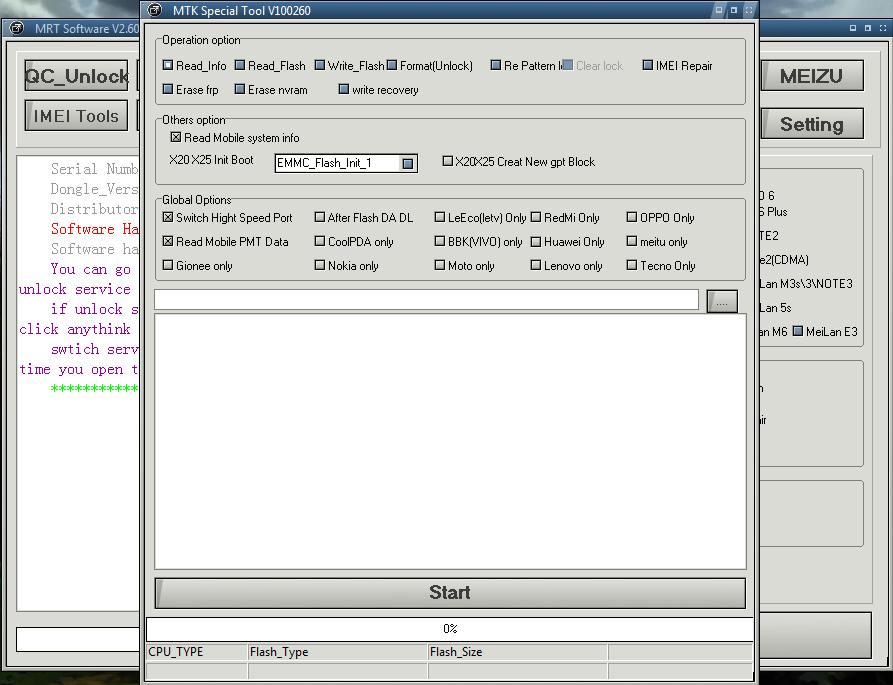Click IMEI Tools button in MRT Software window
The image size is (893, 685).
tap(76, 116)
